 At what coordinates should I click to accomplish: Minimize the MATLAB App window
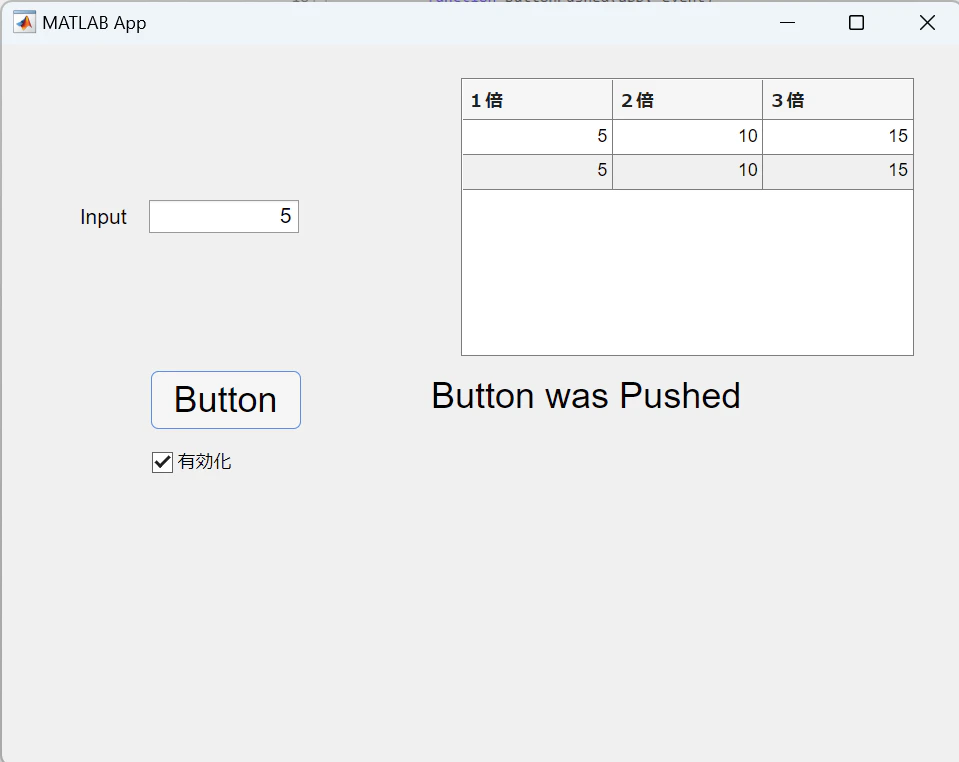(x=787, y=23)
